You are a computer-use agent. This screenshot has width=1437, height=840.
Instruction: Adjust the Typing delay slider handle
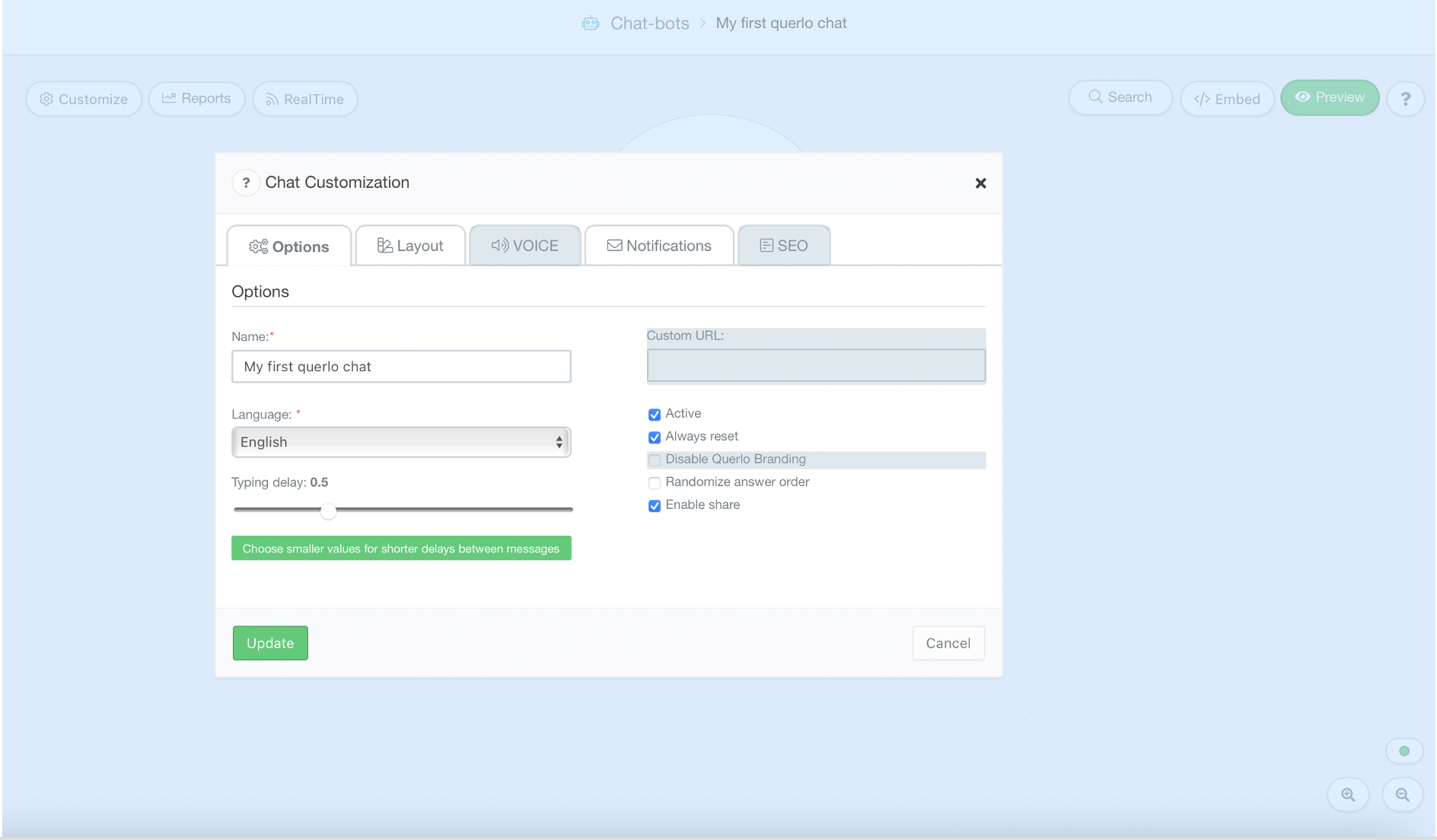coord(328,511)
